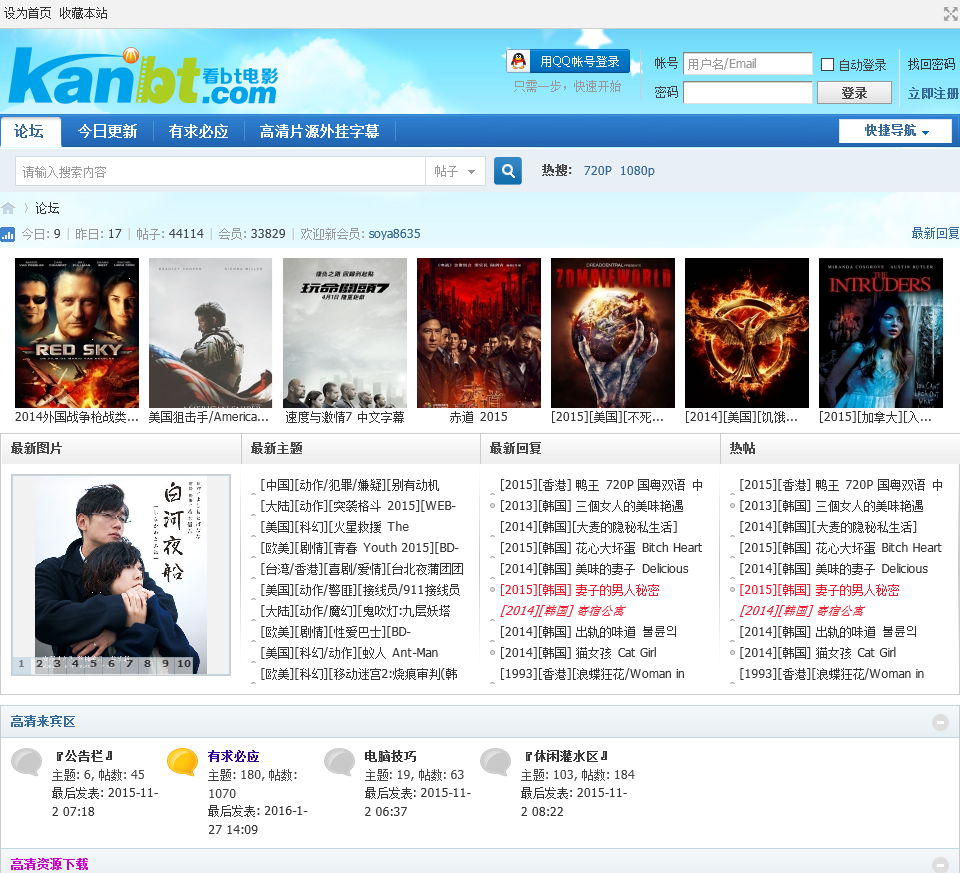
Task: Go to home via breadcrumb house icon
Action: (8, 208)
